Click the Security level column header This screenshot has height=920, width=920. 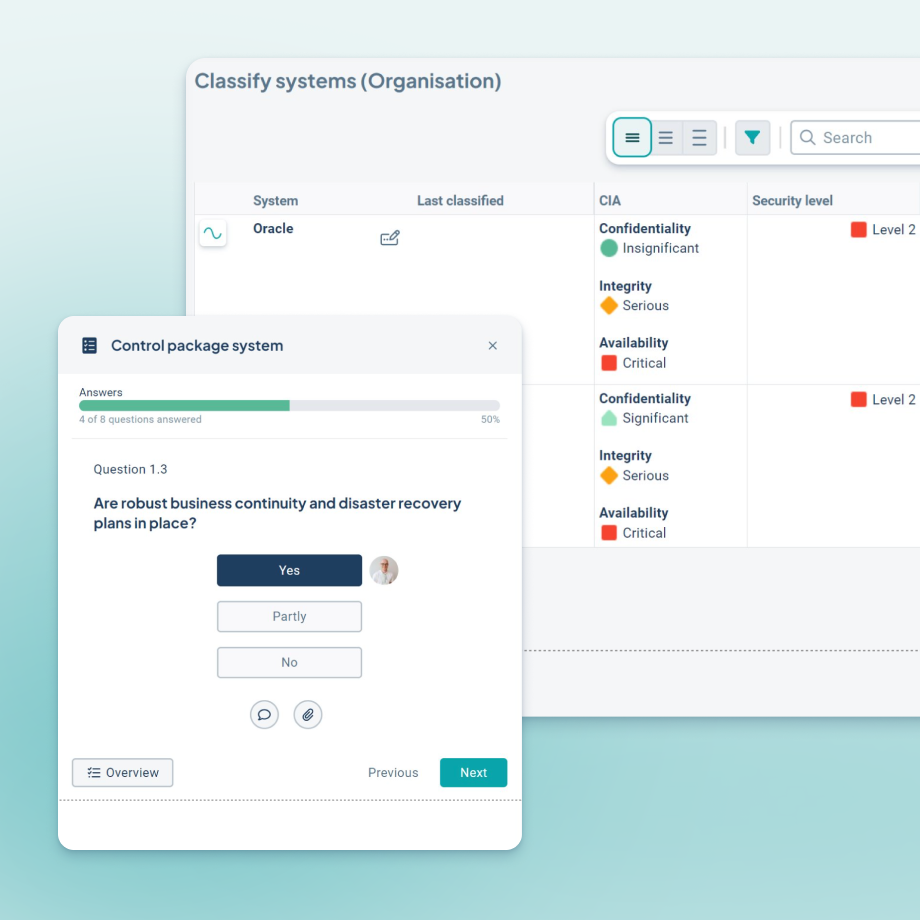click(792, 200)
